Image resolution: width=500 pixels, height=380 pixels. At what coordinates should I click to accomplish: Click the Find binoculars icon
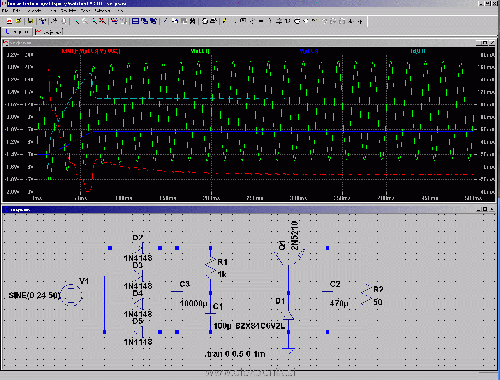(192, 21)
